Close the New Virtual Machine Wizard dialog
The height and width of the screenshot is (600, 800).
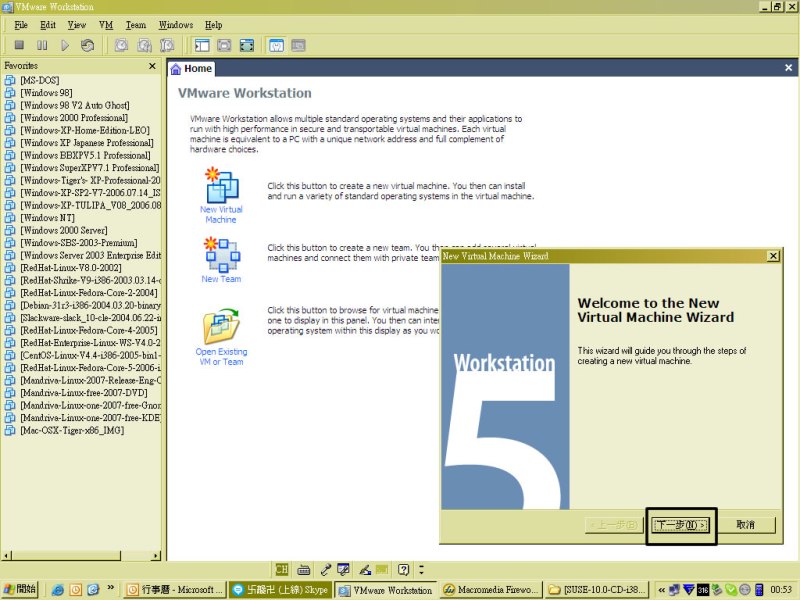click(773, 256)
